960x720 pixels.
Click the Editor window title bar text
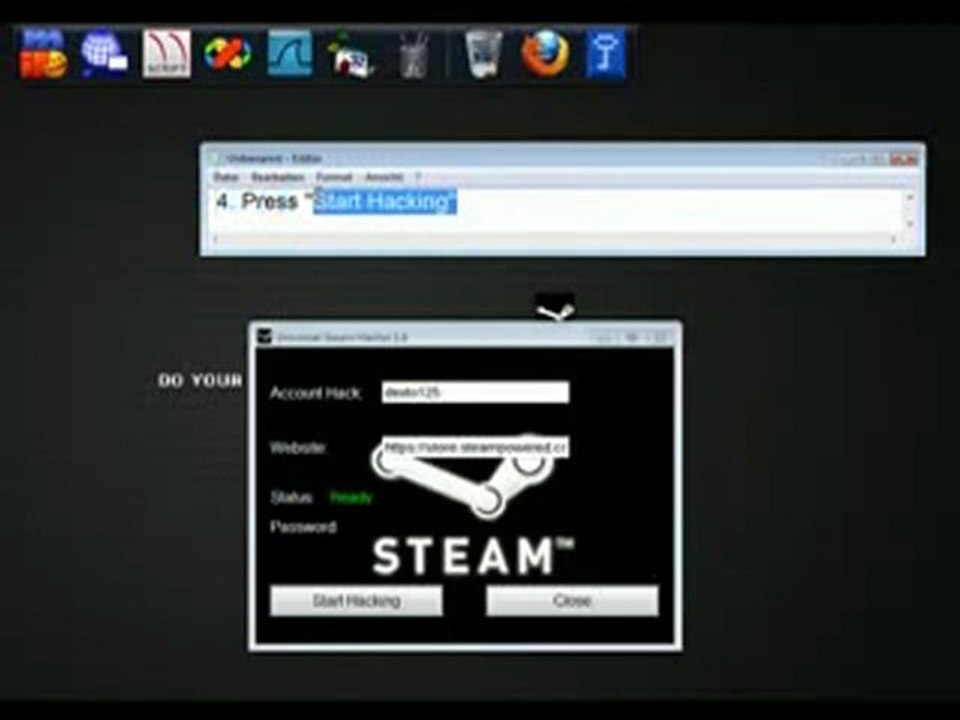click(274, 159)
